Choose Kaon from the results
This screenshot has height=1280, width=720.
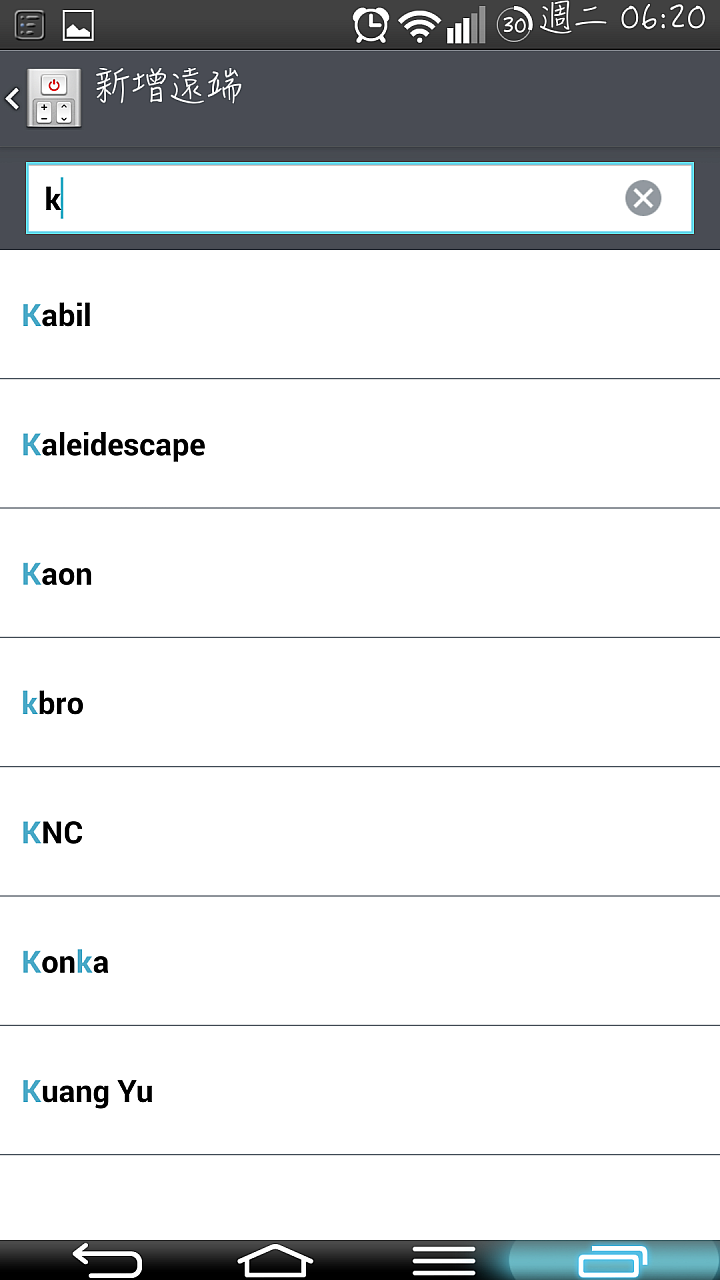[x=360, y=573]
